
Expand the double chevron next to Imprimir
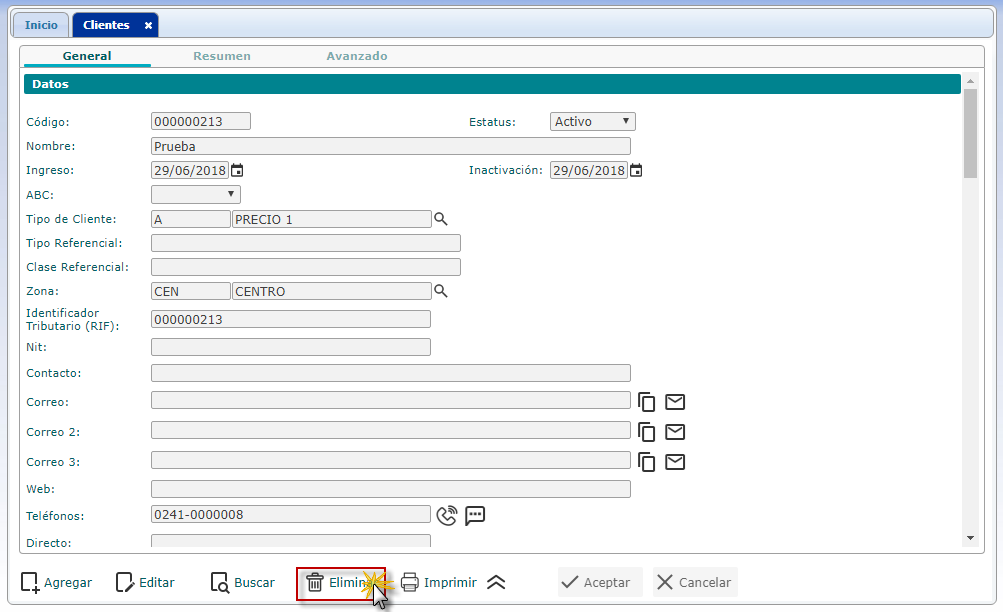[496, 583]
